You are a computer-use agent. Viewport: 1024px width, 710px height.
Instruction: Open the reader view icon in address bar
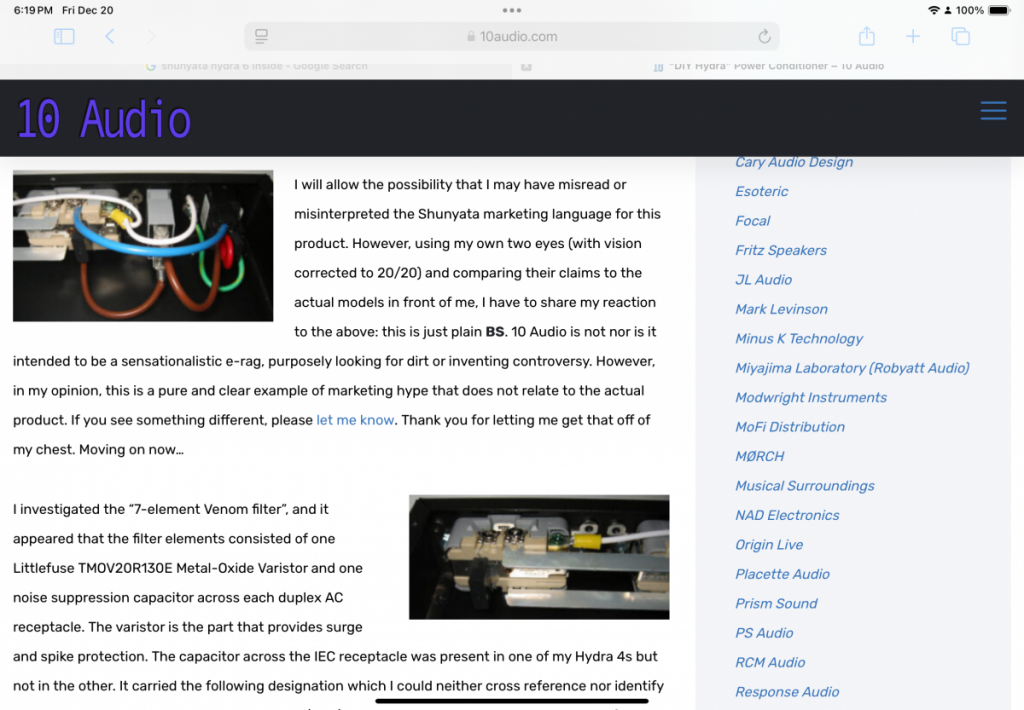click(261, 37)
